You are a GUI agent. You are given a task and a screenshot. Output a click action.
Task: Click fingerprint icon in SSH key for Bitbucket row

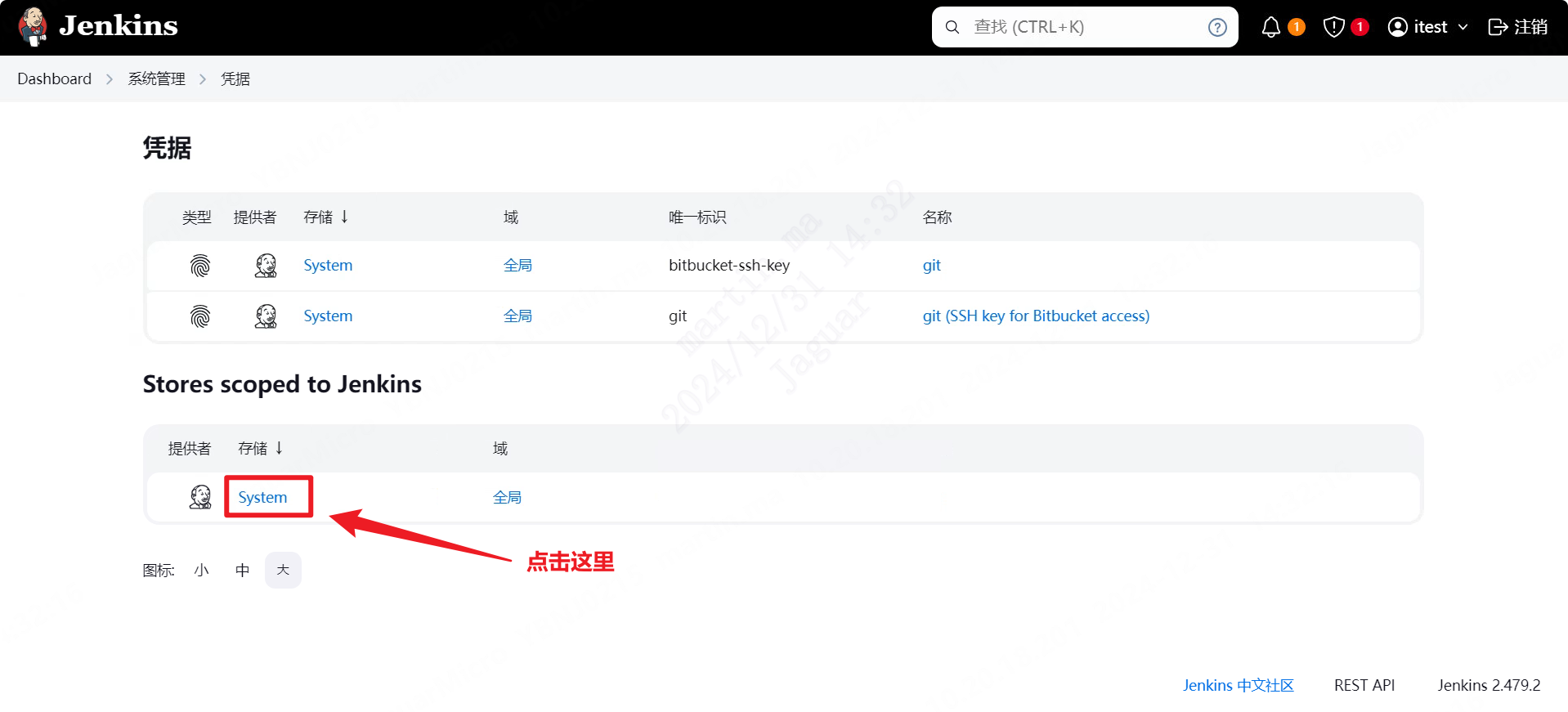click(200, 316)
